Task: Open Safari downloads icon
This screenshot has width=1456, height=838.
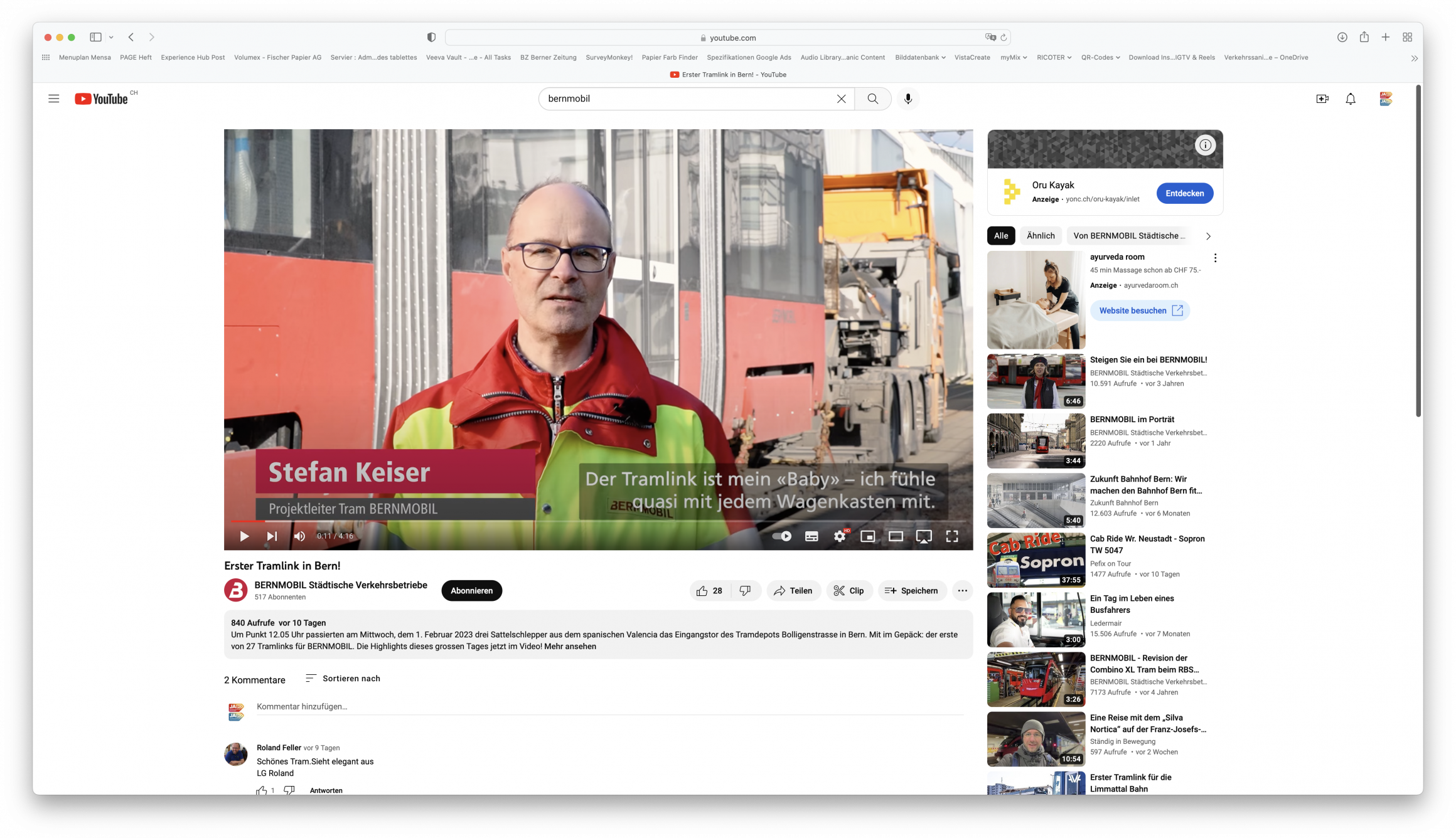Action: 1342,38
